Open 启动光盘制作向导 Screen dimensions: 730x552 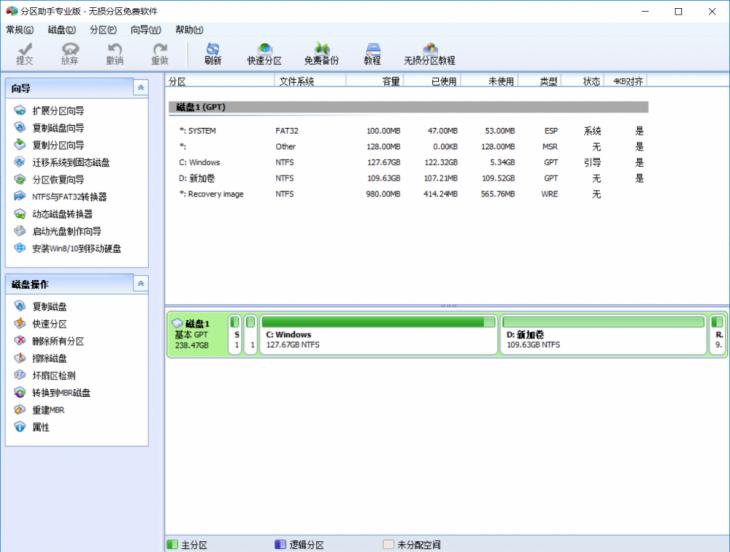coord(58,231)
